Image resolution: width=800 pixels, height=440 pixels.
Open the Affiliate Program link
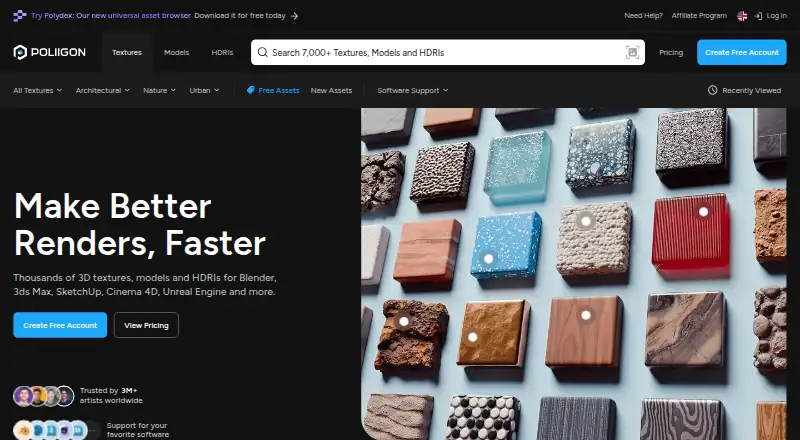click(699, 16)
